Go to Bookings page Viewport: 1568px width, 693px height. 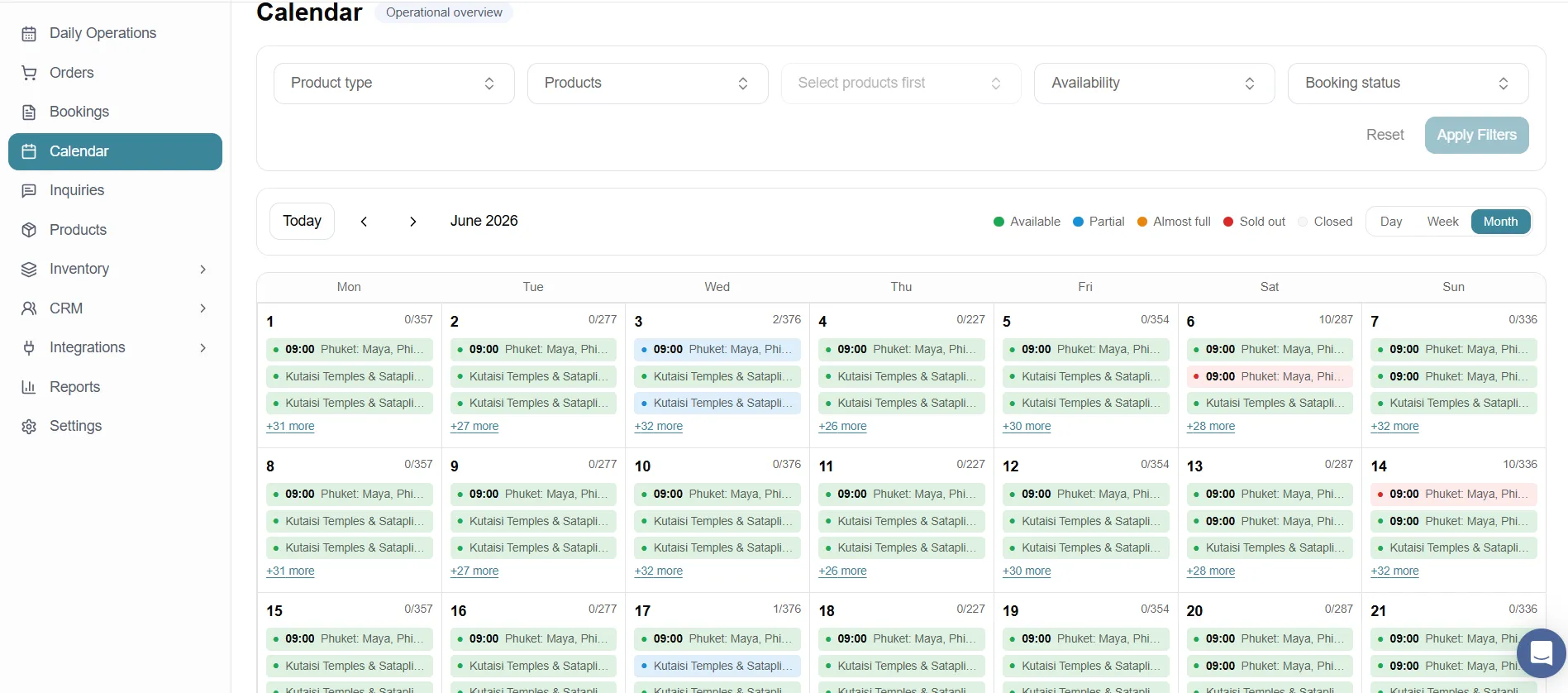point(115,112)
